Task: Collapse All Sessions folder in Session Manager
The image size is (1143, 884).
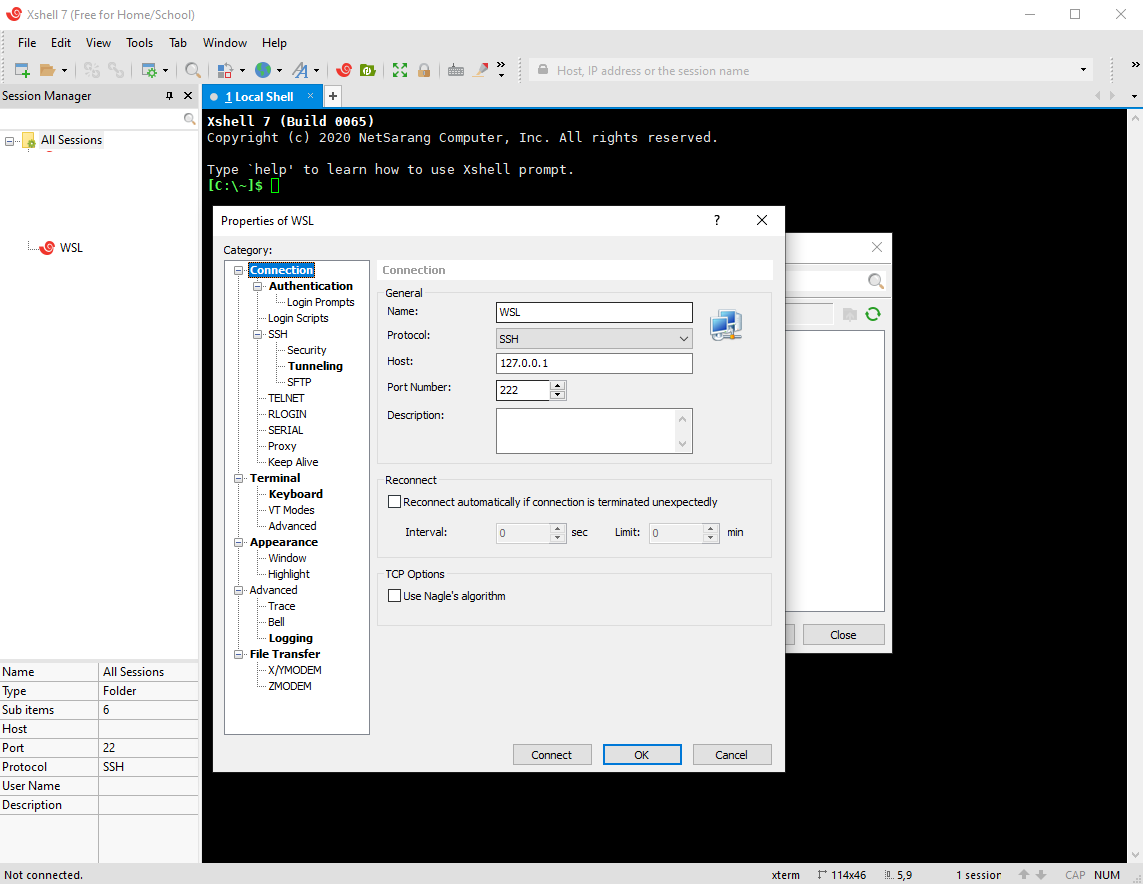Action: (9, 141)
